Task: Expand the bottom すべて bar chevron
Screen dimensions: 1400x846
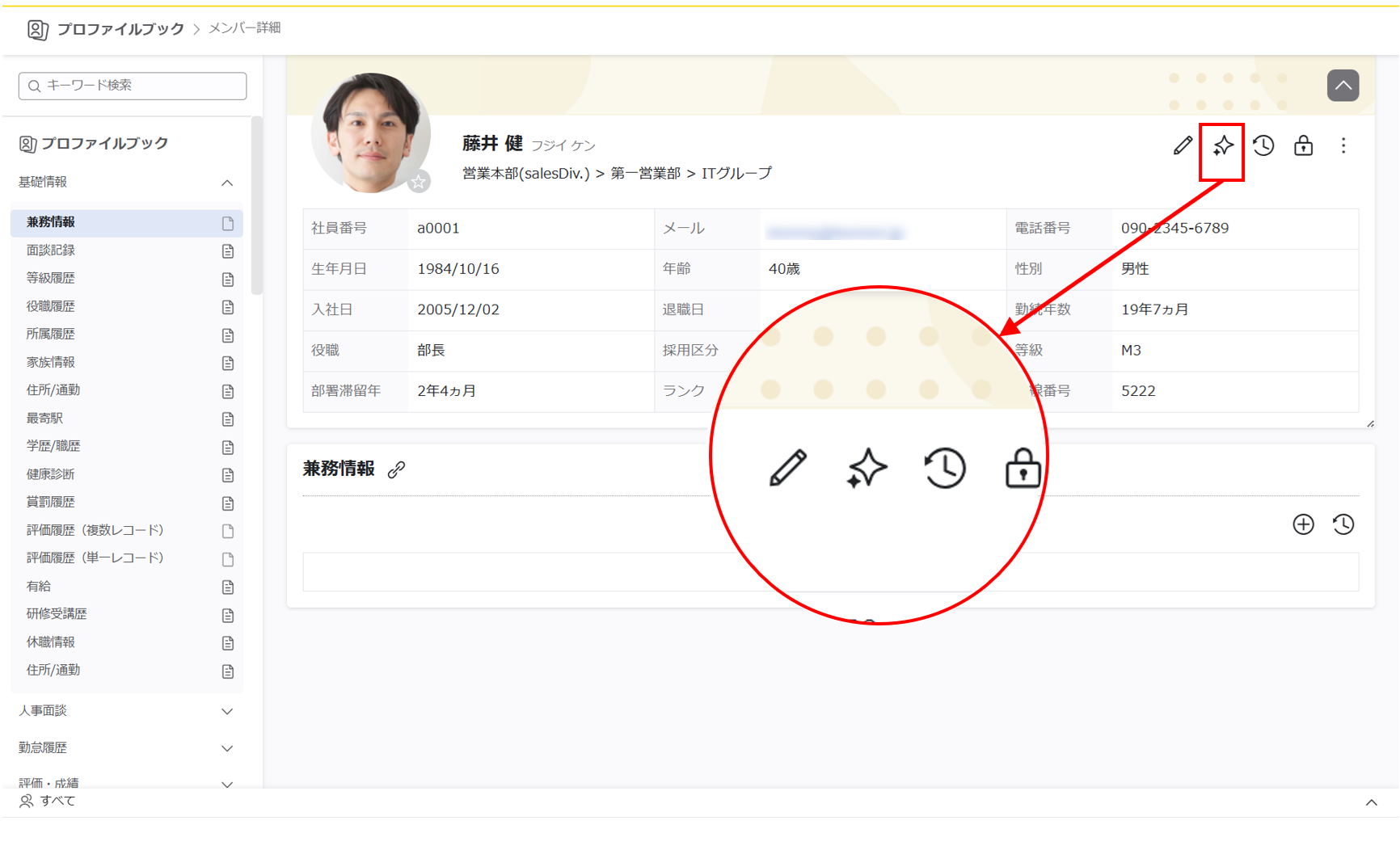Action: pos(1371,802)
